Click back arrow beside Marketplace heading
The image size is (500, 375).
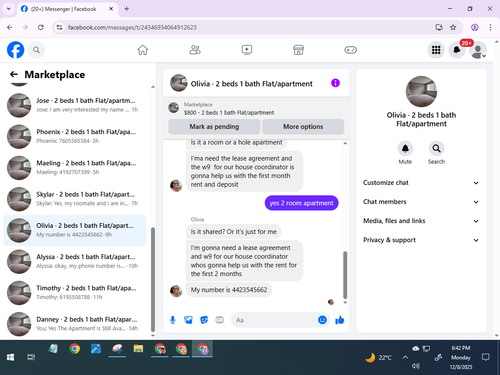[x=14, y=74]
